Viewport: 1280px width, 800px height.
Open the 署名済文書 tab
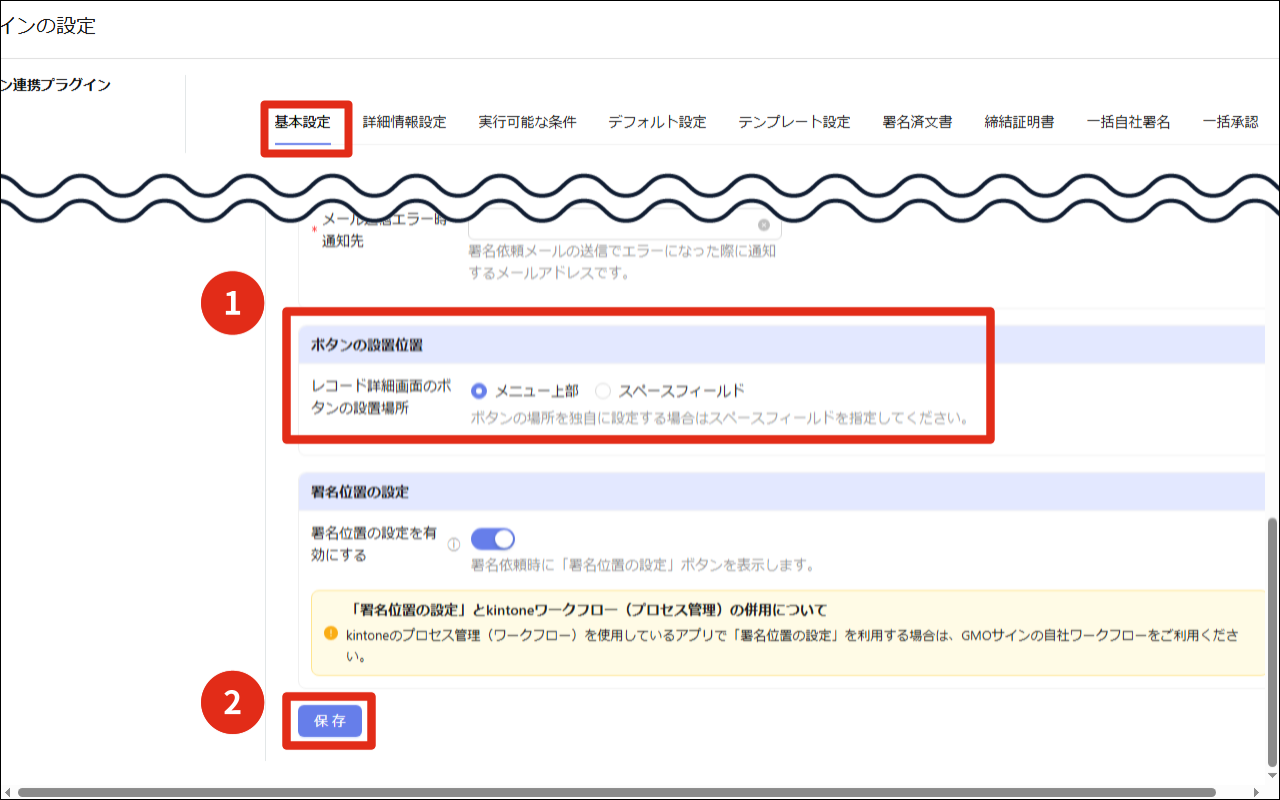click(917, 122)
